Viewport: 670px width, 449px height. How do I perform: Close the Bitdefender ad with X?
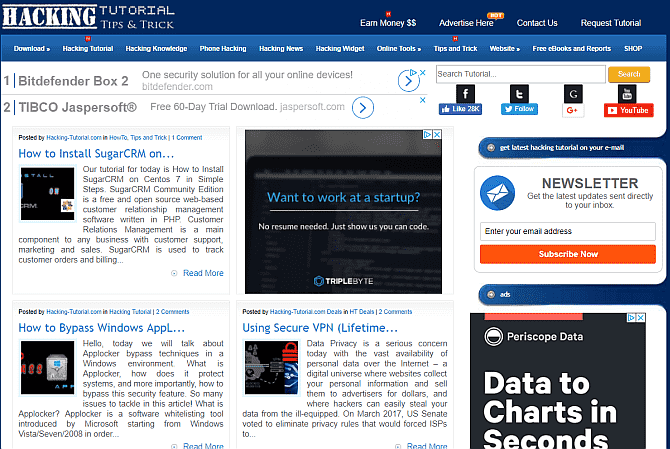(x=423, y=73)
